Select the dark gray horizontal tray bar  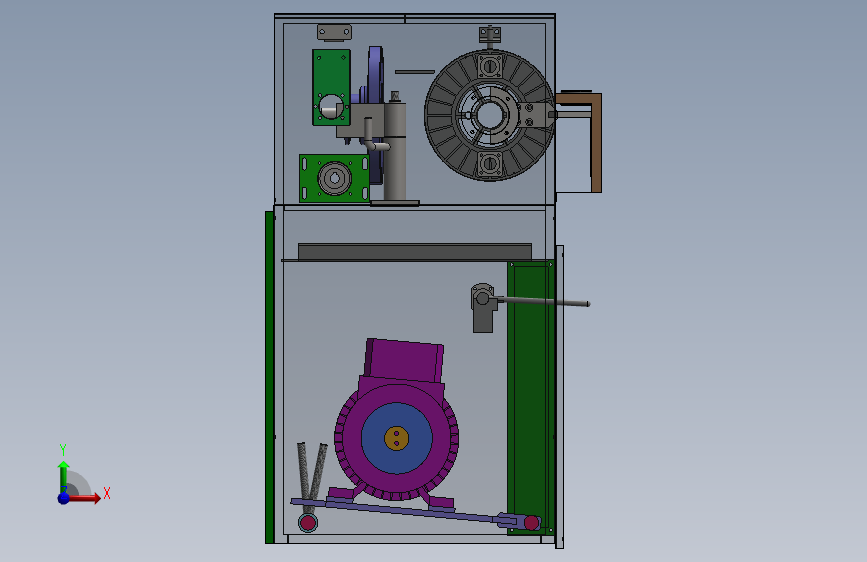coord(415,251)
